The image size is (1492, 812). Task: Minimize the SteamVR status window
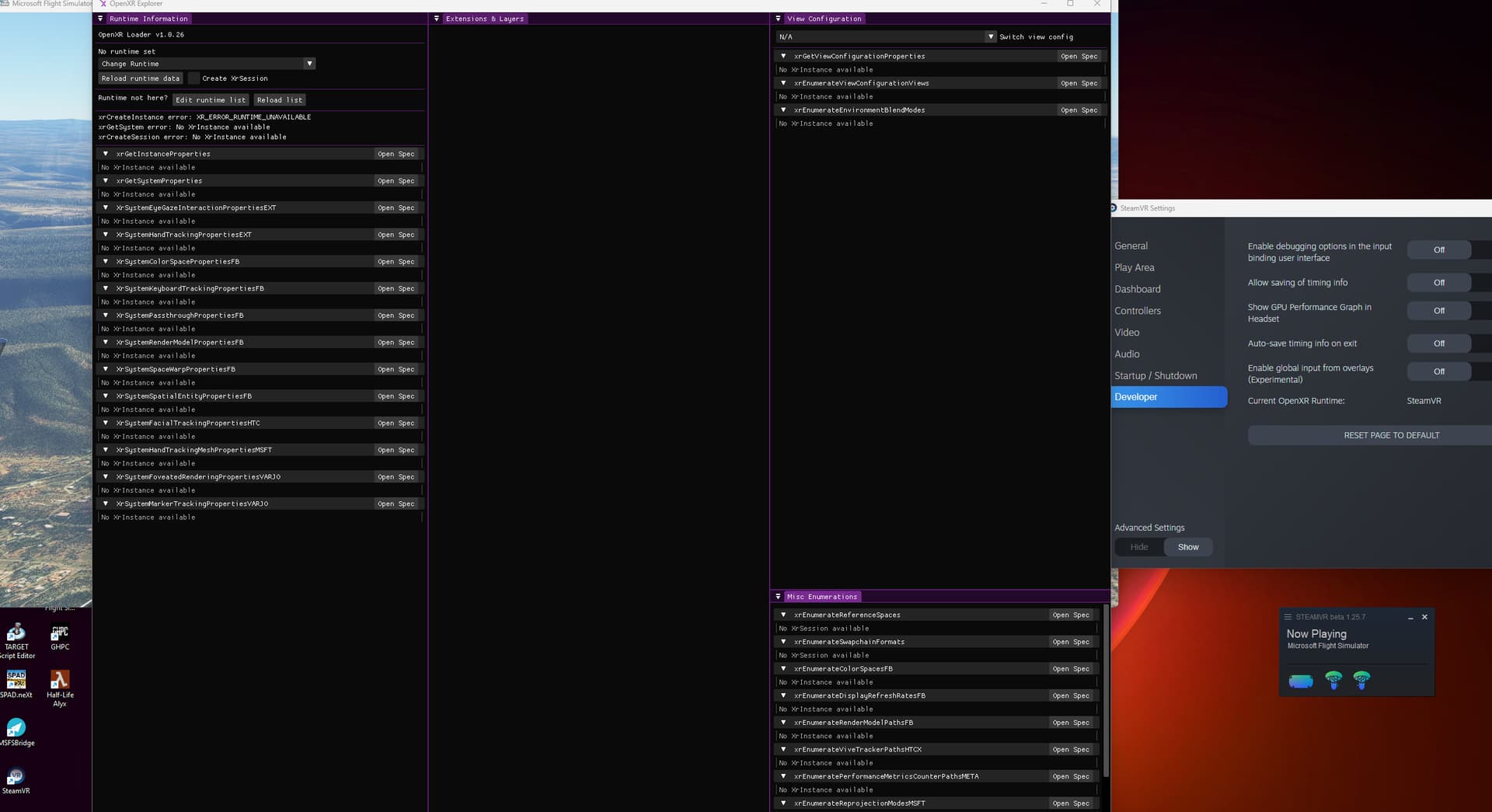(x=1410, y=618)
